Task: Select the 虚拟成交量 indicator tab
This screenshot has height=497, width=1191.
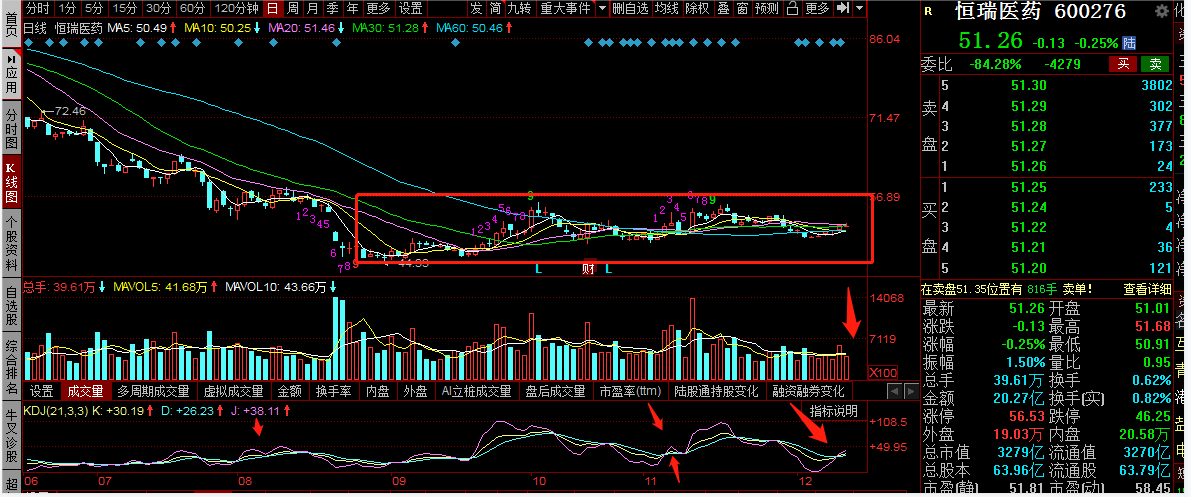Action: coord(233,391)
